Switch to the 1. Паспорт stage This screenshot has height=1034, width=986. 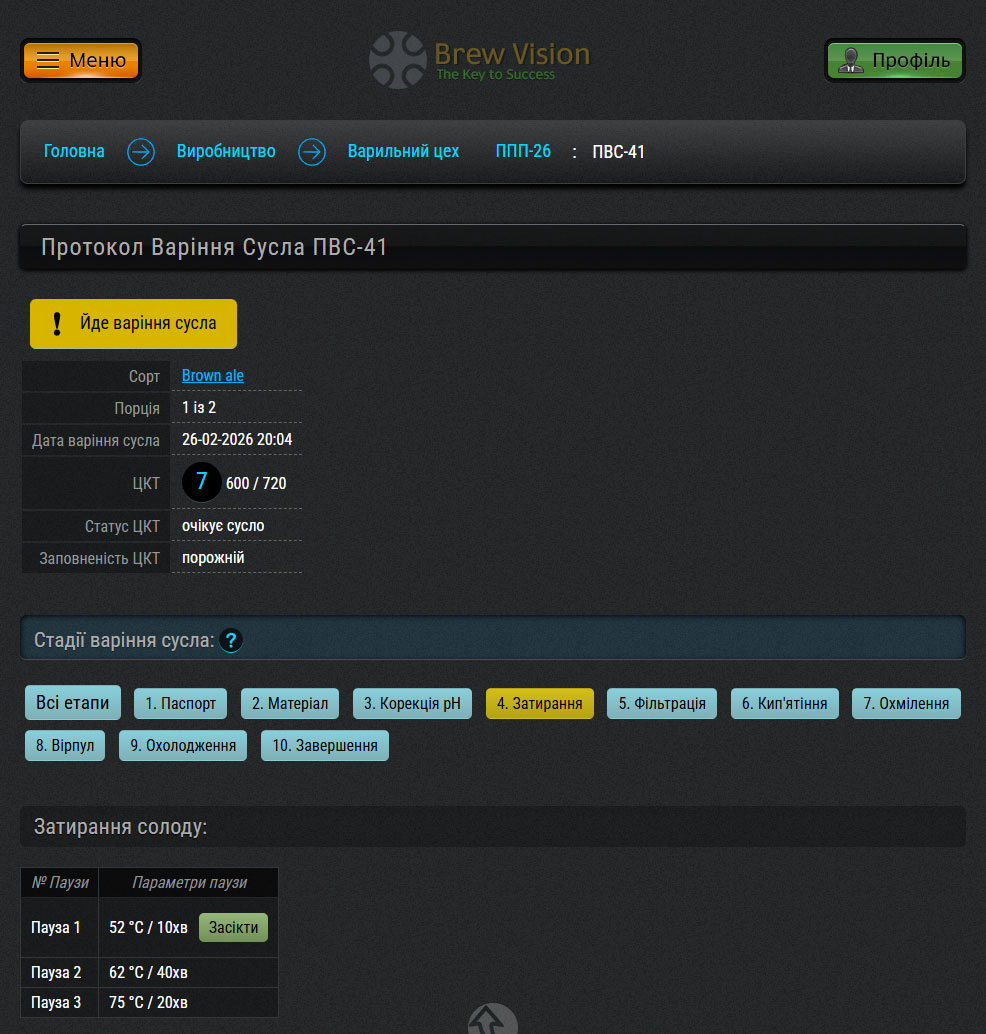[181, 703]
